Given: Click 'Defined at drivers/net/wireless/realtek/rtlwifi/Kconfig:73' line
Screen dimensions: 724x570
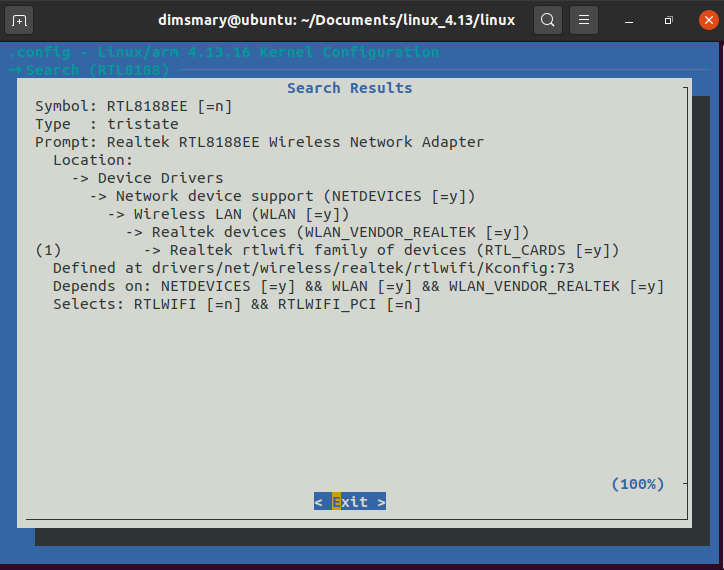Looking at the screenshot, I should click(x=314, y=268).
